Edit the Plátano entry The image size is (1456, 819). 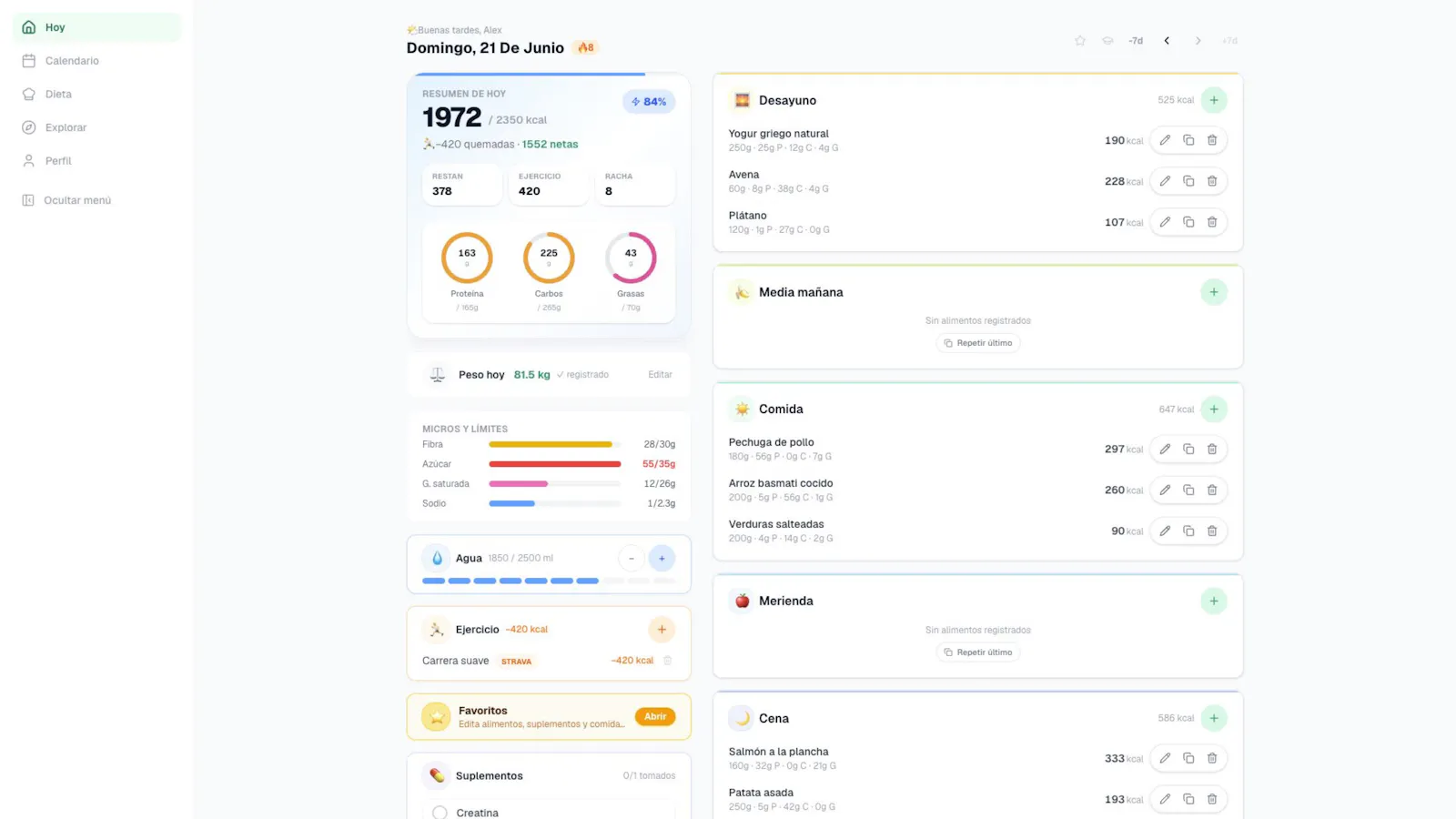pos(1165,222)
